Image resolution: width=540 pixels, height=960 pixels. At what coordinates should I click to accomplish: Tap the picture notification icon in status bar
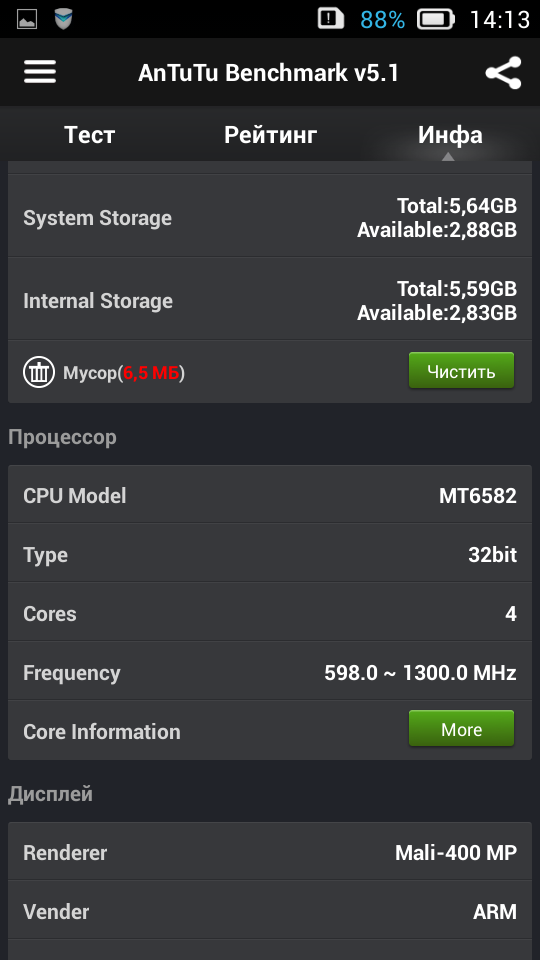click(26, 19)
